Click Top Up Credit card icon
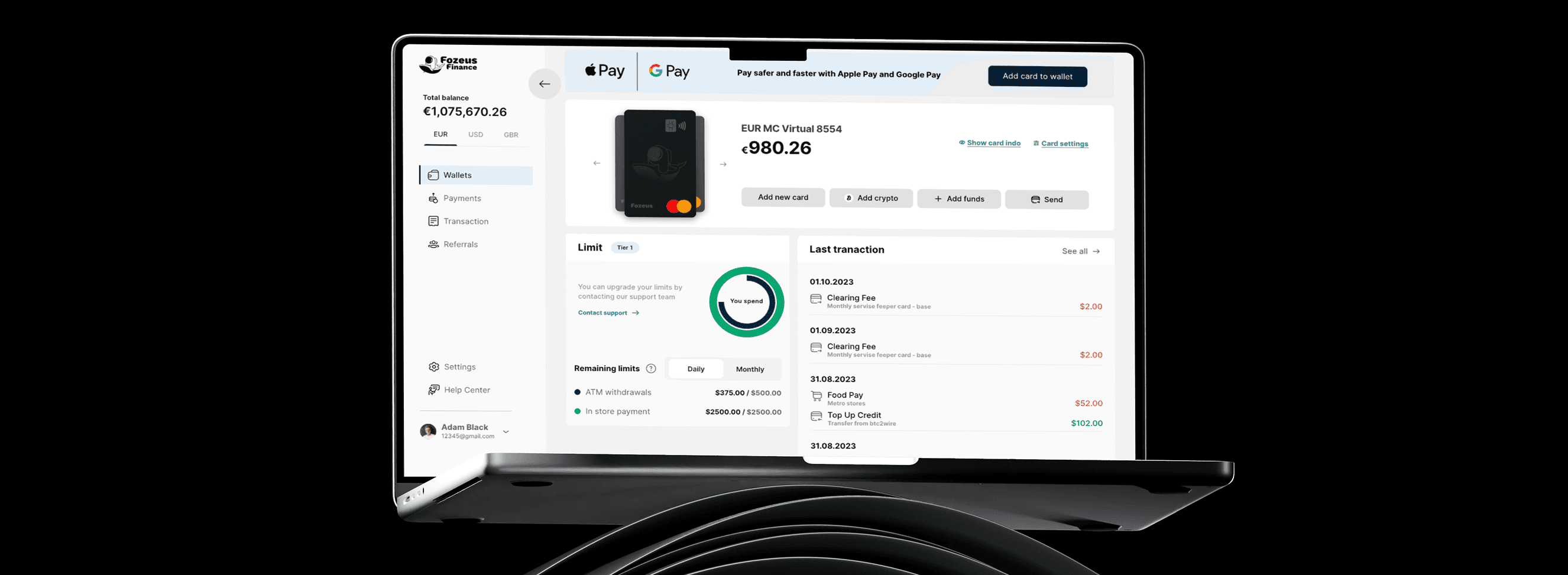The width and height of the screenshot is (1568, 575). pyautogui.click(x=817, y=416)
